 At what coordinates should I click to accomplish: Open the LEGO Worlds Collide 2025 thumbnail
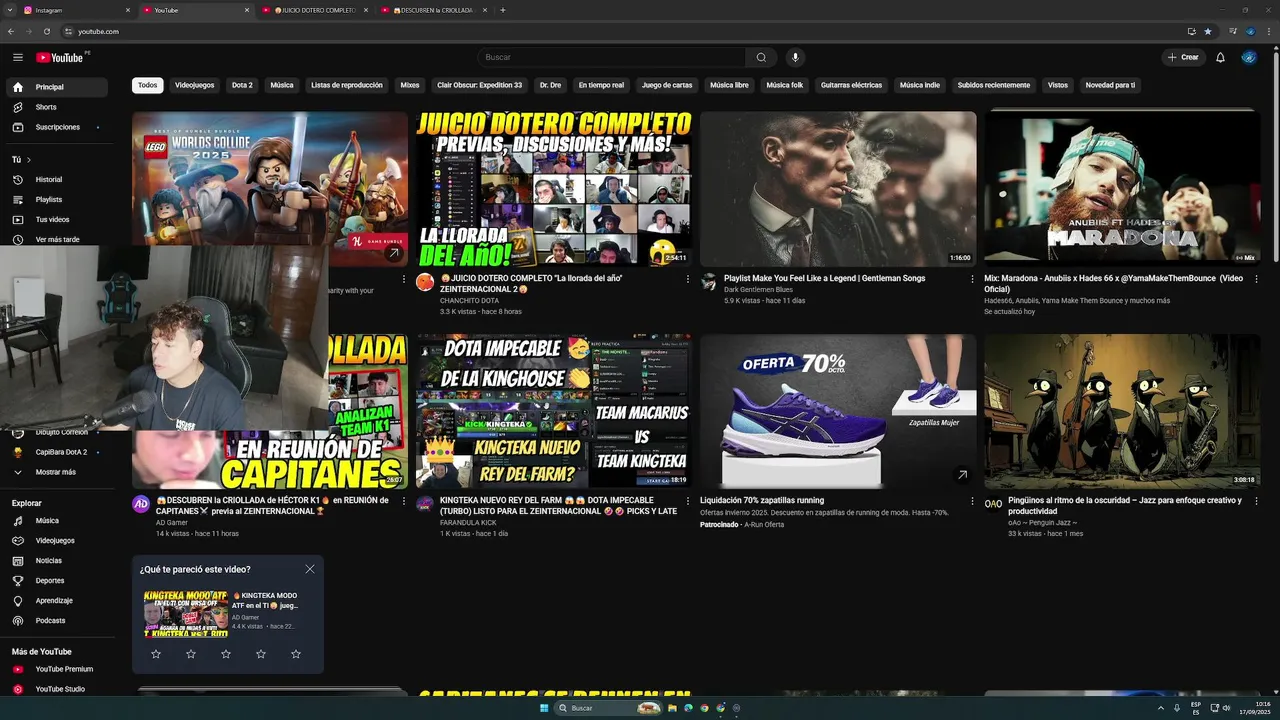[270, 178]
